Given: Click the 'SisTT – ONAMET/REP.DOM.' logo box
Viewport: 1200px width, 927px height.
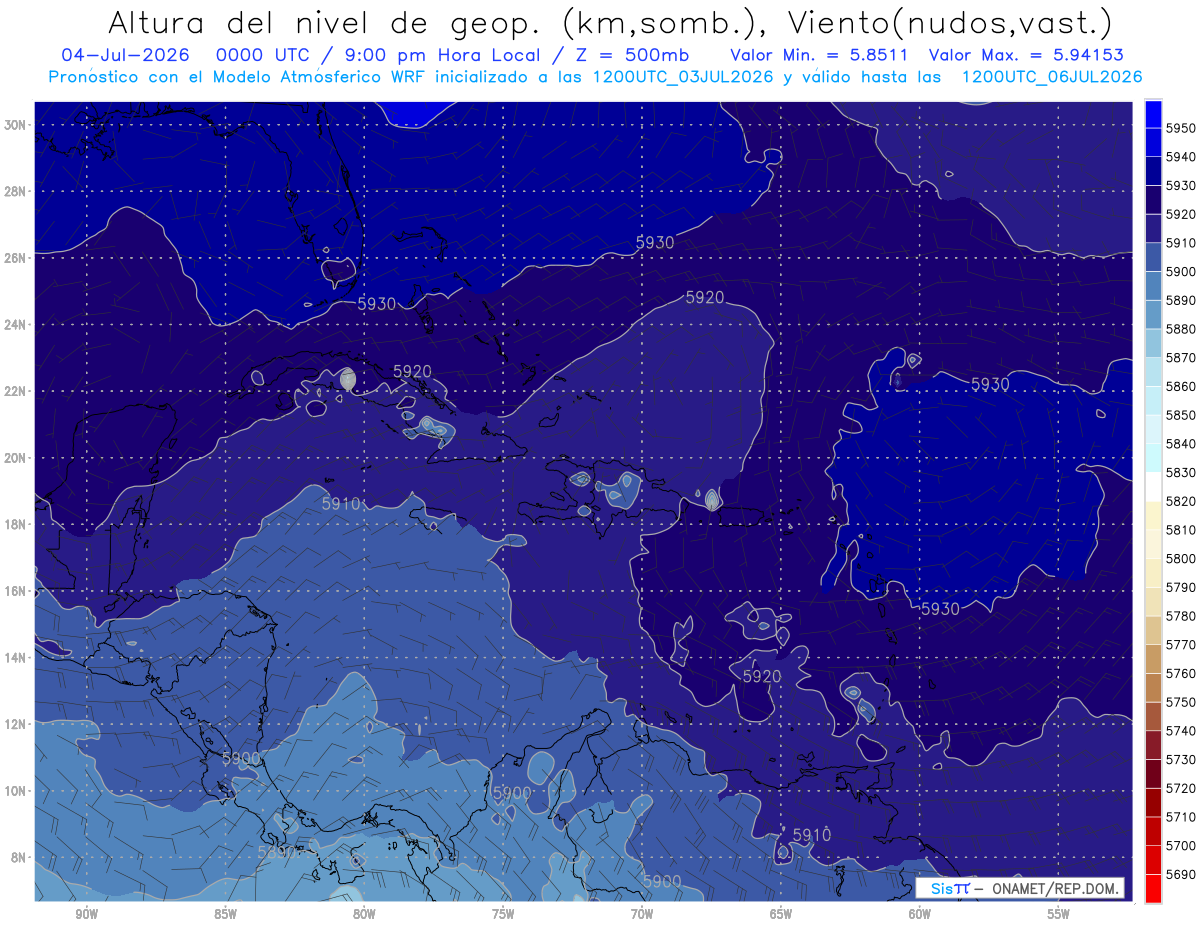Looking at the screenshot, I should (x=1020, y=888).
